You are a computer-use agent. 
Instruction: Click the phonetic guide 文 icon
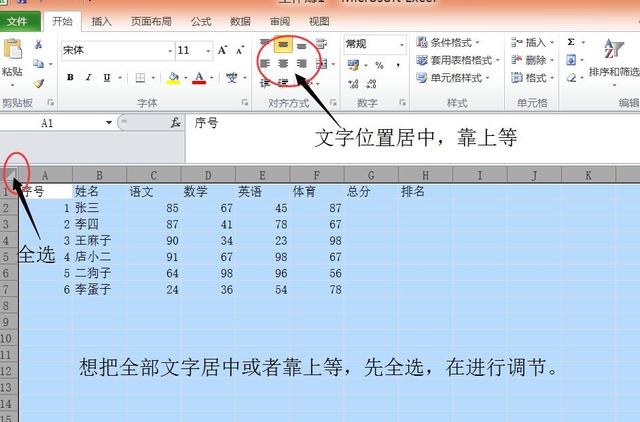coord(231,77)
